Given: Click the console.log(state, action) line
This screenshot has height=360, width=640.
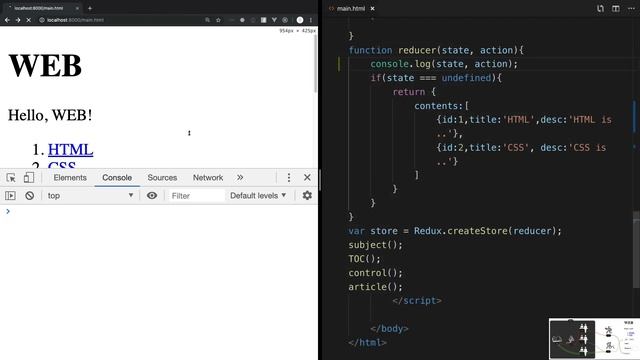Looking at the screenshot, I should tap(444, 64).
